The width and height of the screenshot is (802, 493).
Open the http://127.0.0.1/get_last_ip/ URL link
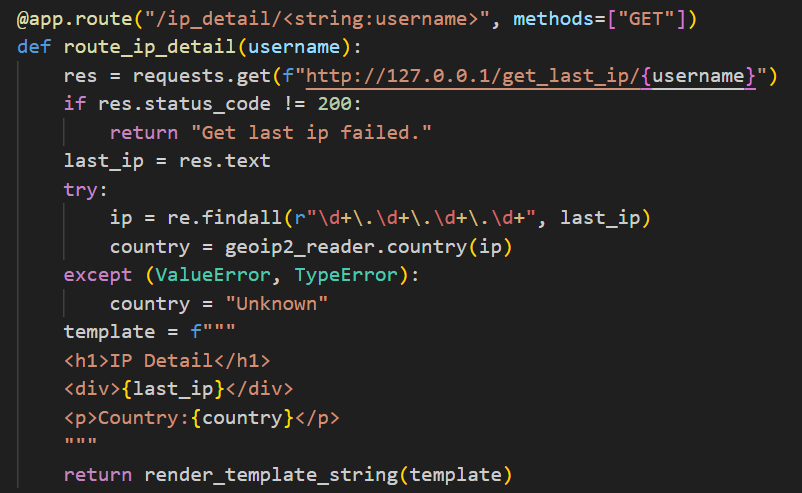(473, 76)
